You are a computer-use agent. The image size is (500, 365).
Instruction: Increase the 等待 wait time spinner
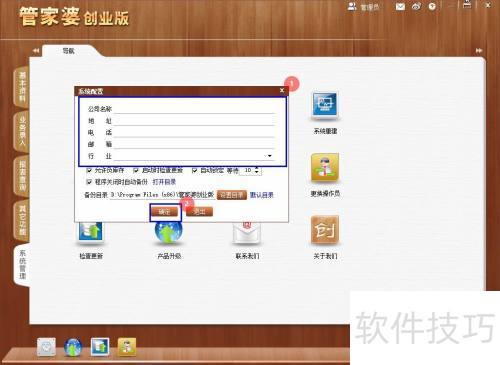pos(257,168)
